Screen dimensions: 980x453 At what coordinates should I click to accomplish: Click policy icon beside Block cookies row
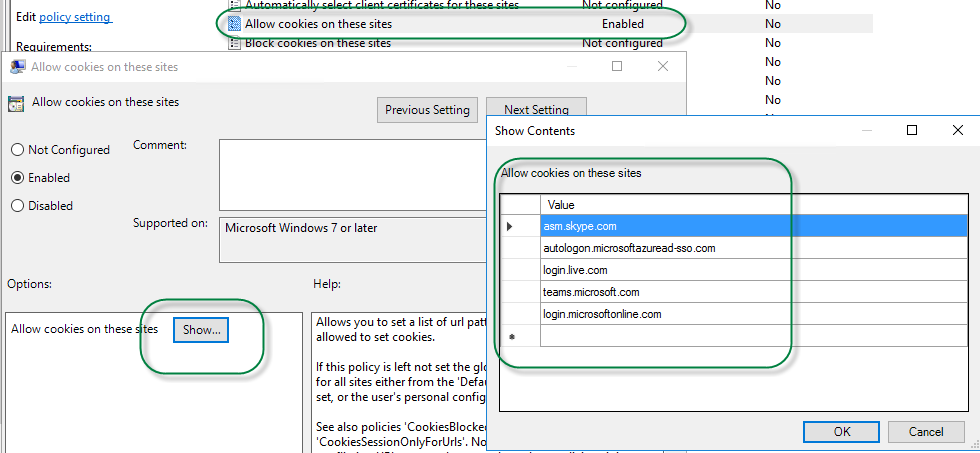[x=234, y=43]
